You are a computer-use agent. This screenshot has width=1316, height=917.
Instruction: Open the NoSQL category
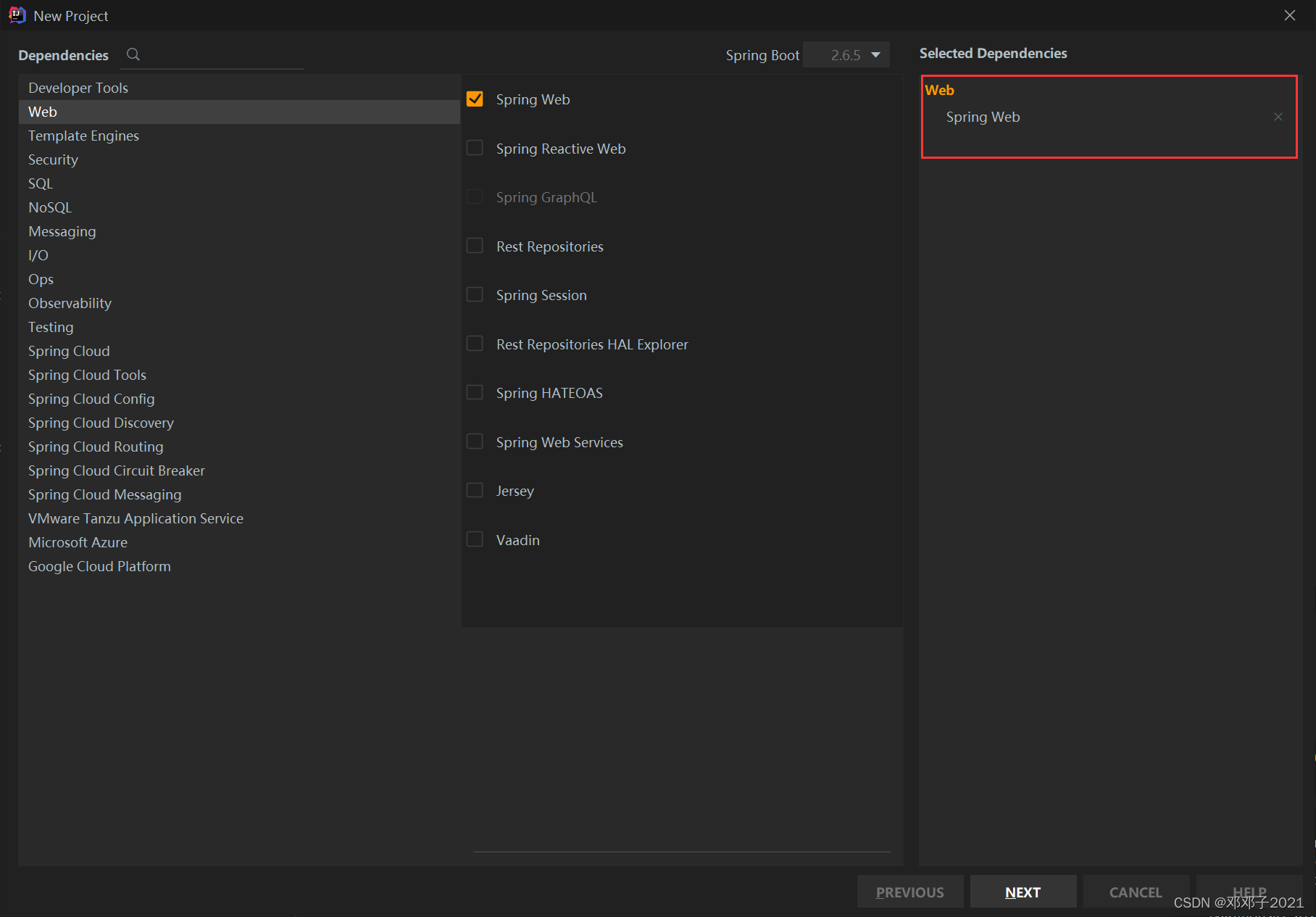coord(239,207)
